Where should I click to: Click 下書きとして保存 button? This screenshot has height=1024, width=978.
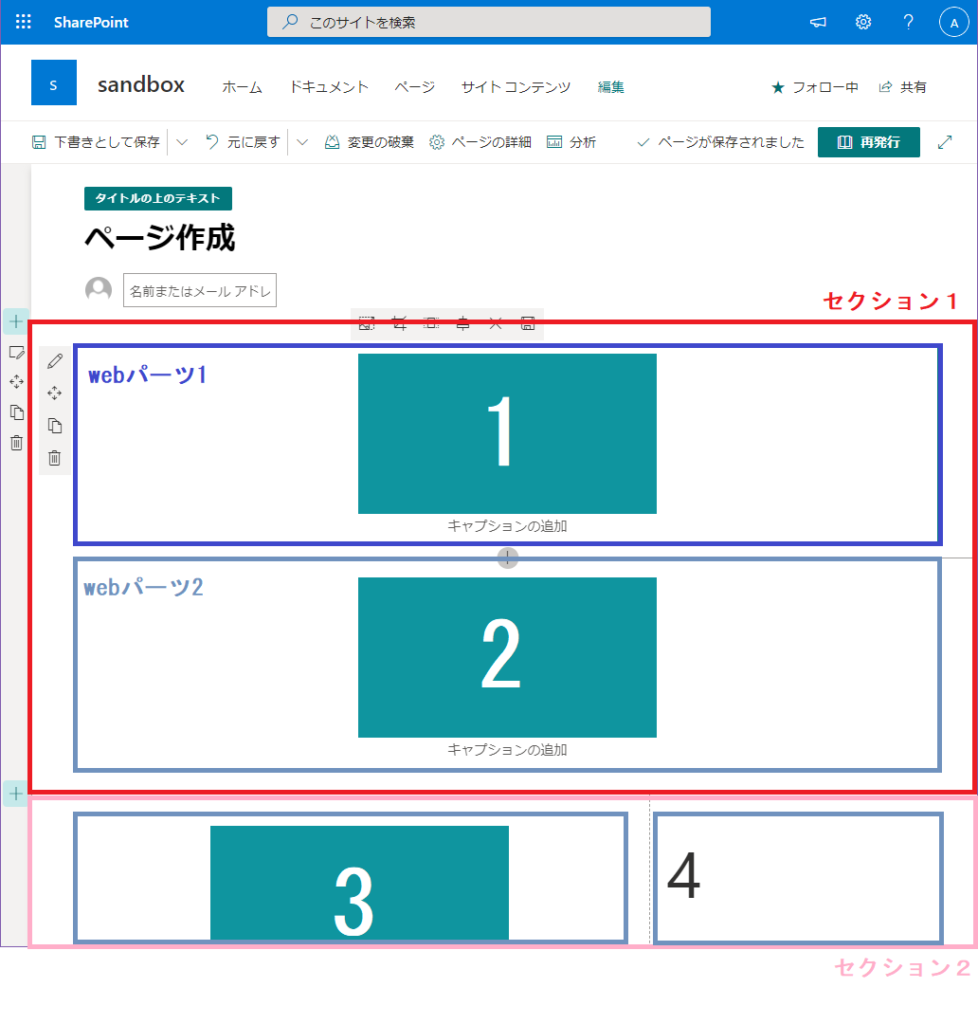[x=96, y=142]
